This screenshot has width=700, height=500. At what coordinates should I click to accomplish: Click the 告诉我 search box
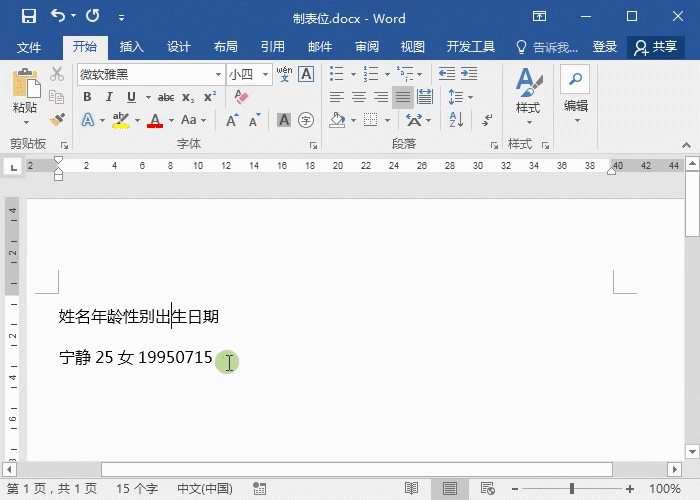547,47
